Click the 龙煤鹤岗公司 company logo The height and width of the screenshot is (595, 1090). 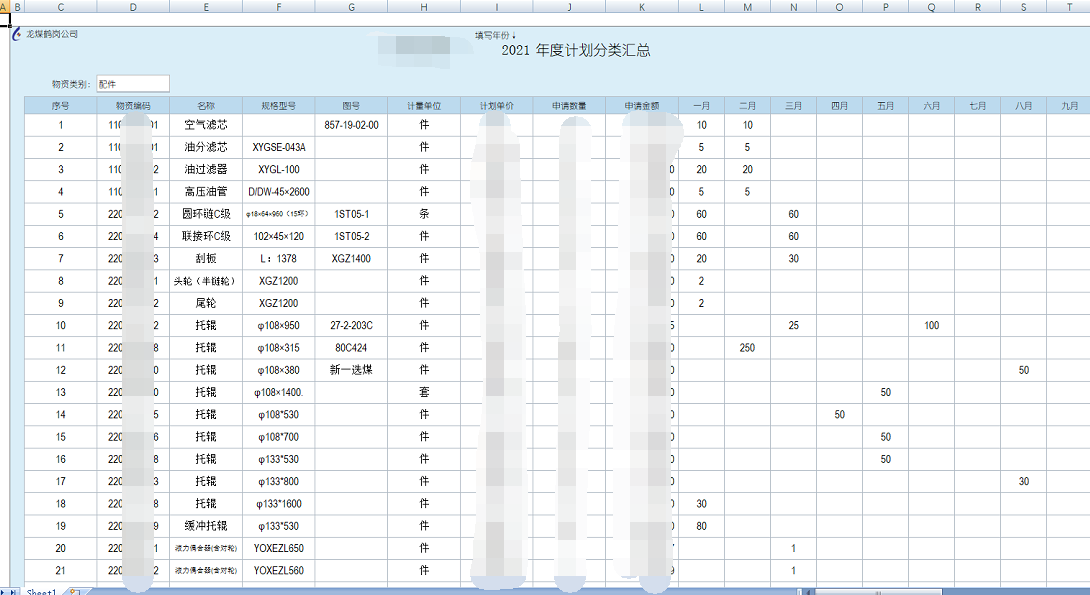click(18, 33)
